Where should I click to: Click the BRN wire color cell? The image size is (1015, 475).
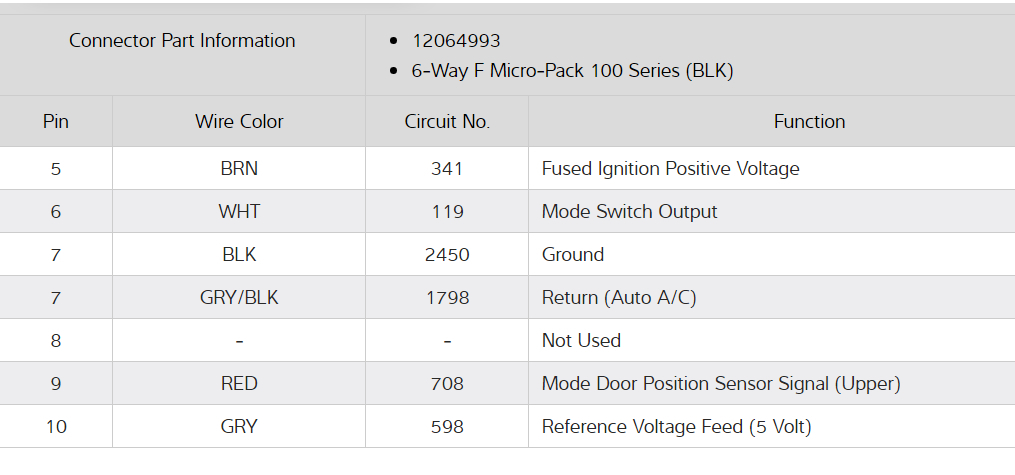(239, 169)
